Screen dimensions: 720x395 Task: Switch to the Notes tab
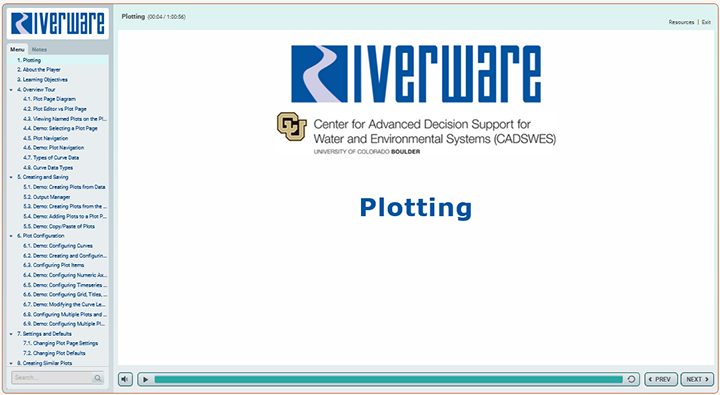39,49
